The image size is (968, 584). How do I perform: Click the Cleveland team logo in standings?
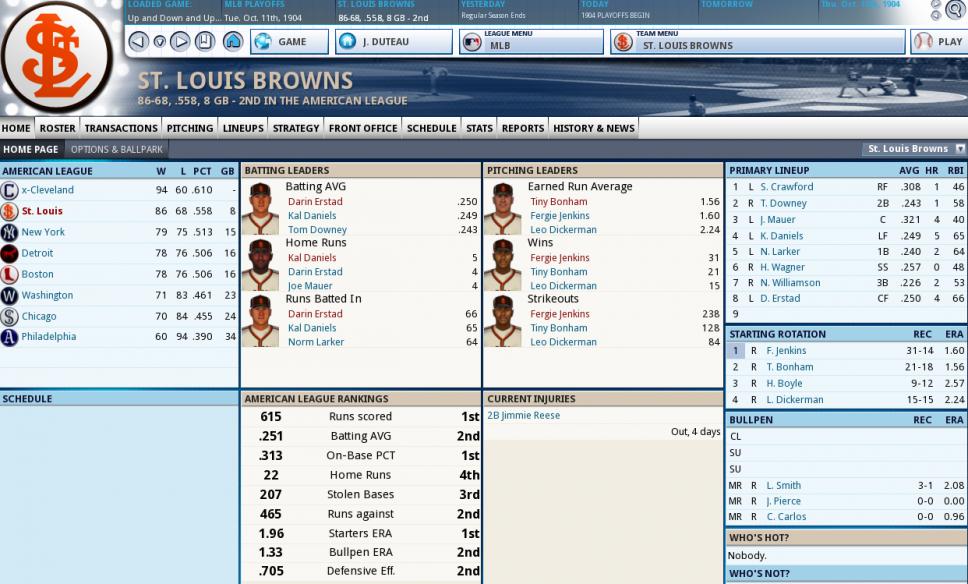coord(9,190)
